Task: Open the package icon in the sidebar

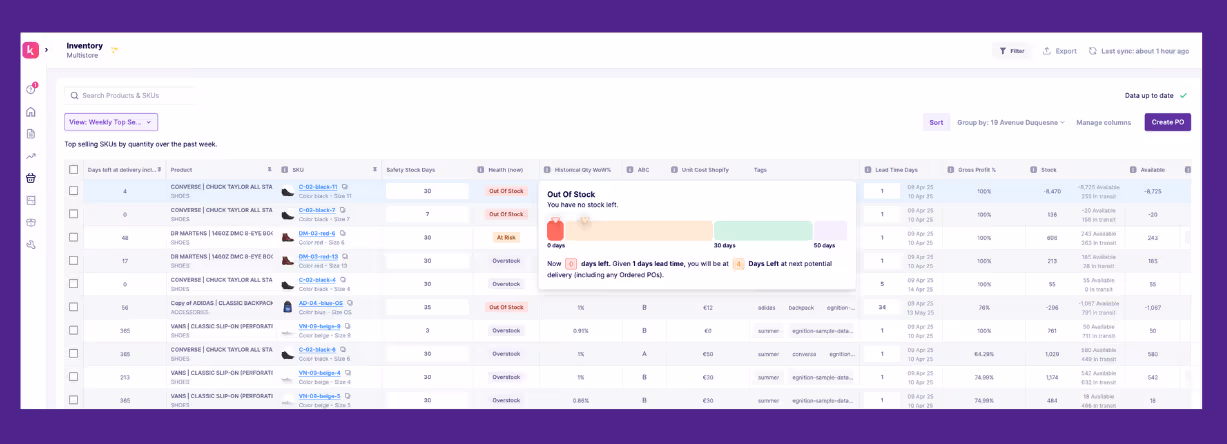Action: pos(31,222)
